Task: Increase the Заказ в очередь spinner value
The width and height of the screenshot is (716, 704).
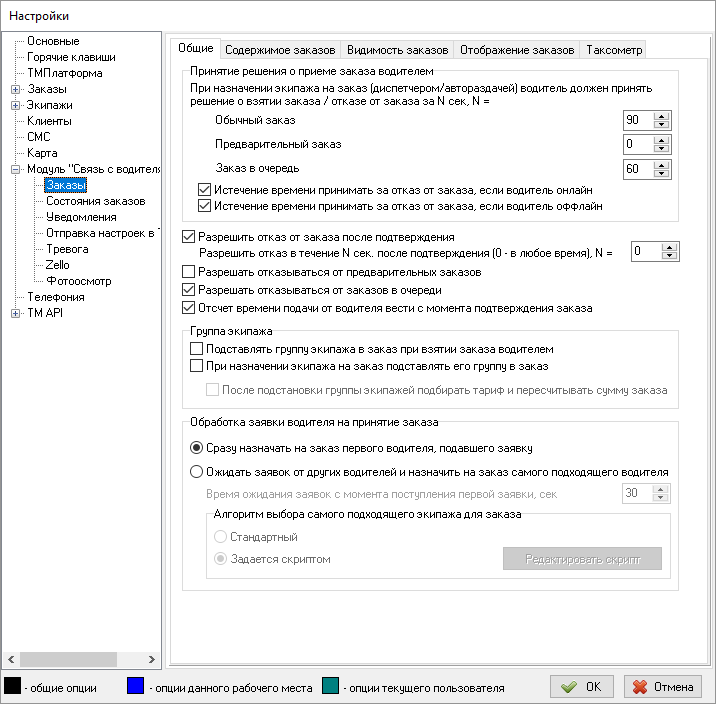Action: [x=660, y=163]
